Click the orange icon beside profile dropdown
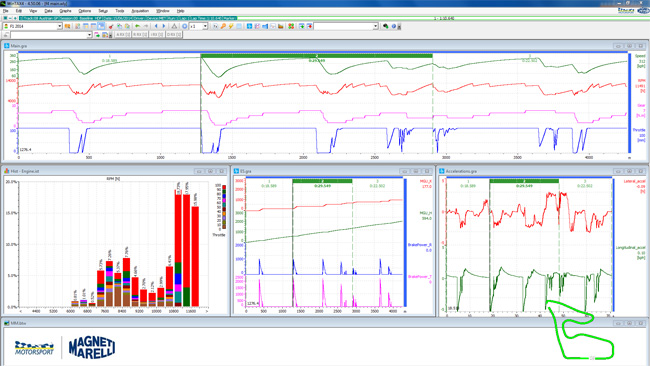The image size is (650, 366). [68, 26]
